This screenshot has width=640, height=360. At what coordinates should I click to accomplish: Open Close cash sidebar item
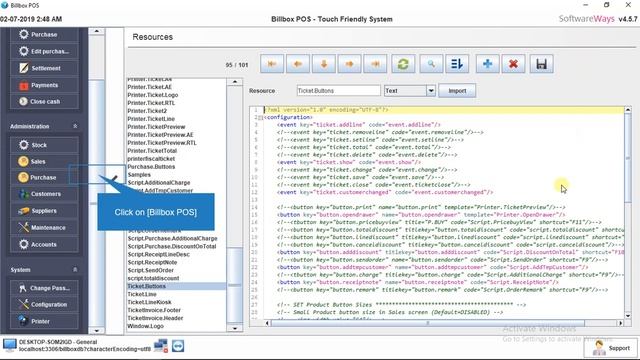[x=44, y=101]
